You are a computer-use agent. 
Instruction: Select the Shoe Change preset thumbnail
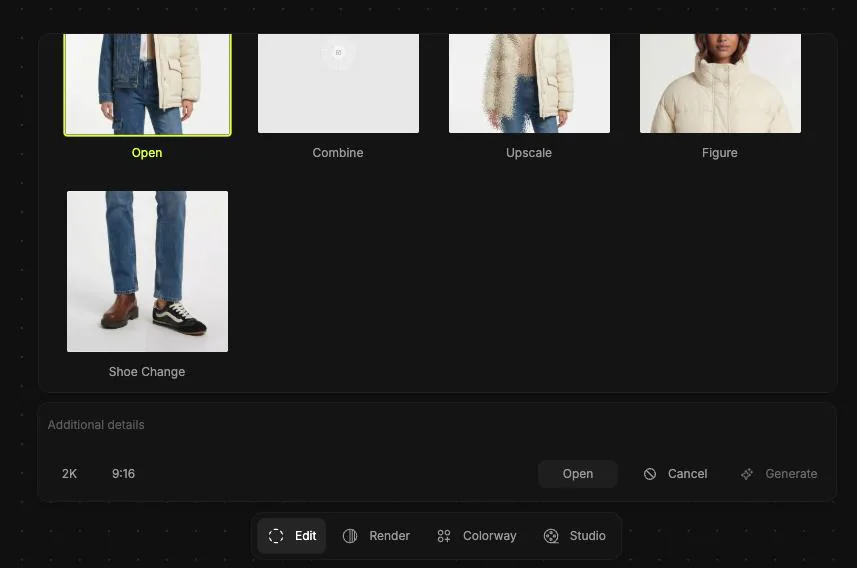point(148,271)
